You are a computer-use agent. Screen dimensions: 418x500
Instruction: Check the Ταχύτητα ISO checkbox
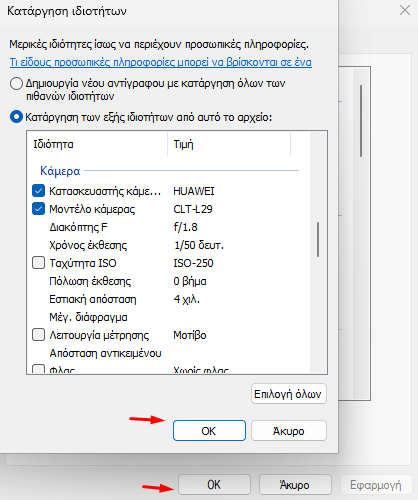coord(38,263)
